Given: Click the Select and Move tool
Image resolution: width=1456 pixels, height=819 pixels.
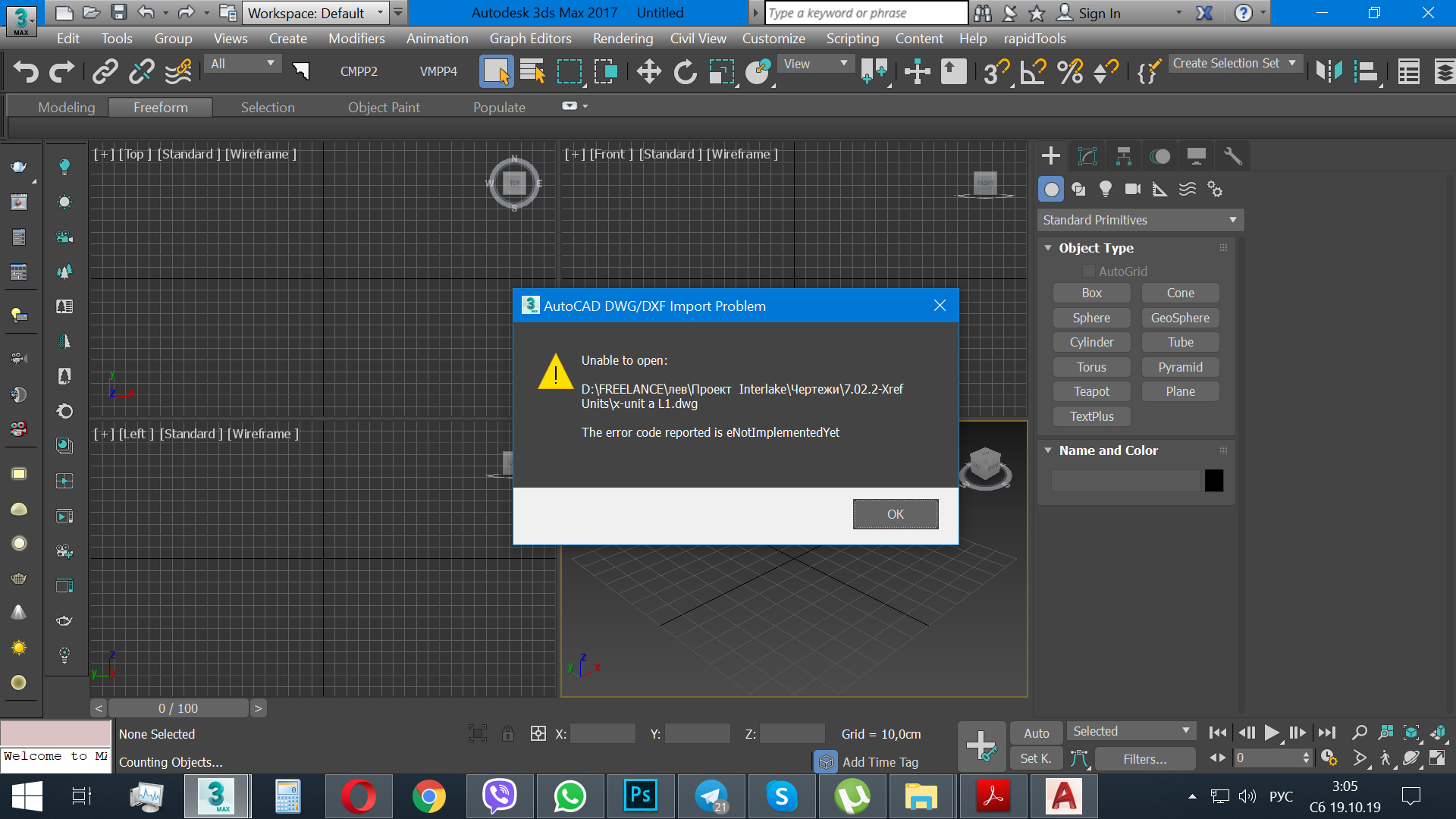Looking at the screenshot, I should 648,72.
